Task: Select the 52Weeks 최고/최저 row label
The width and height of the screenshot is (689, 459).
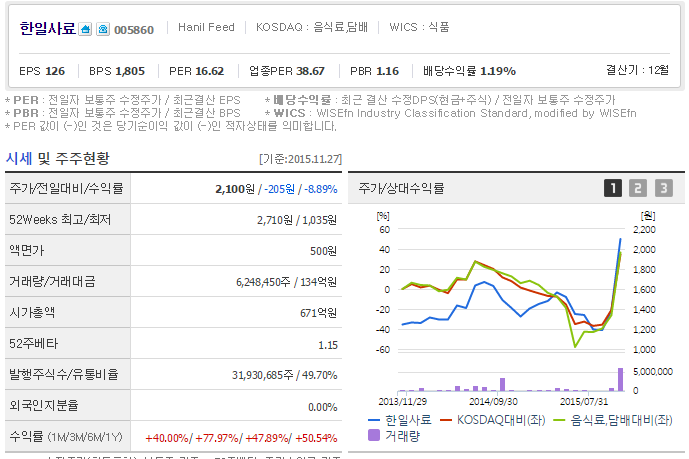Action: [60, 219]
